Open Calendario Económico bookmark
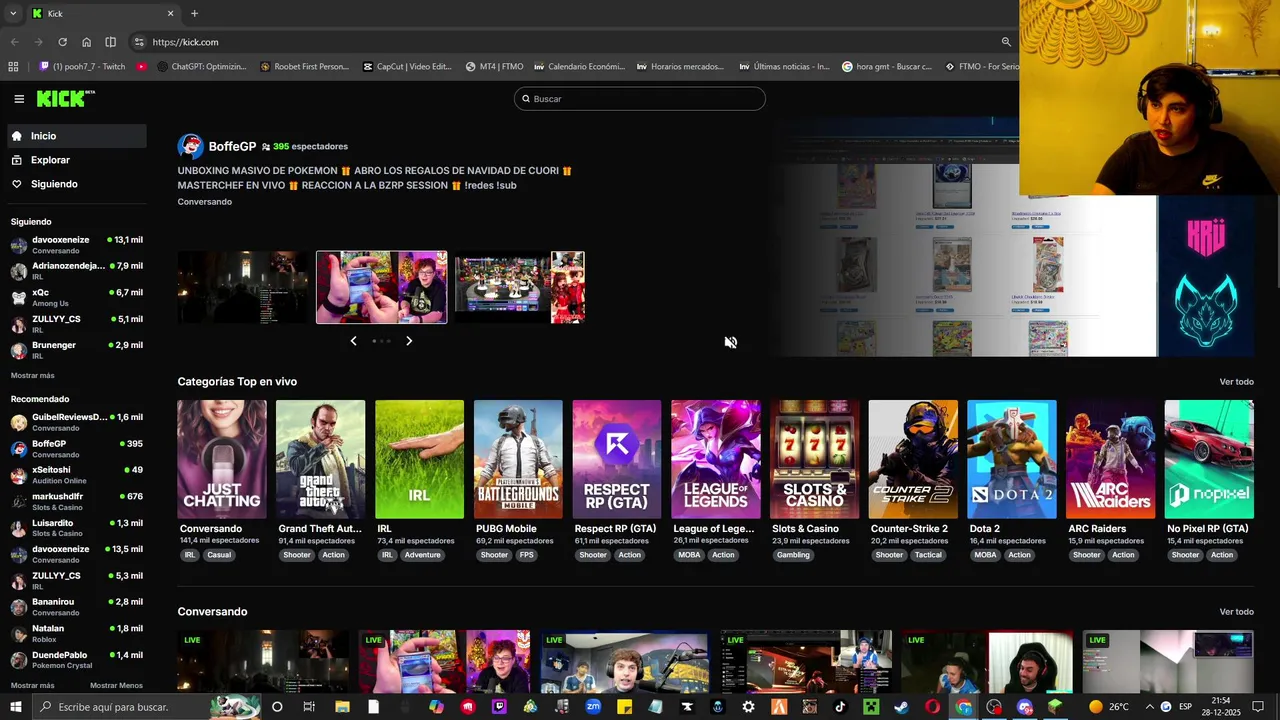 [x=579, y=67]
